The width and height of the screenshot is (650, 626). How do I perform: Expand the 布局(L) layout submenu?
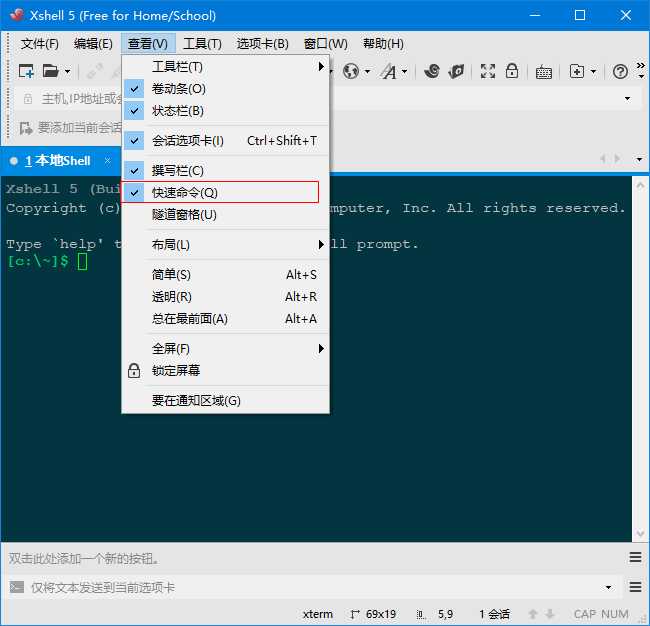coord(226,245)
